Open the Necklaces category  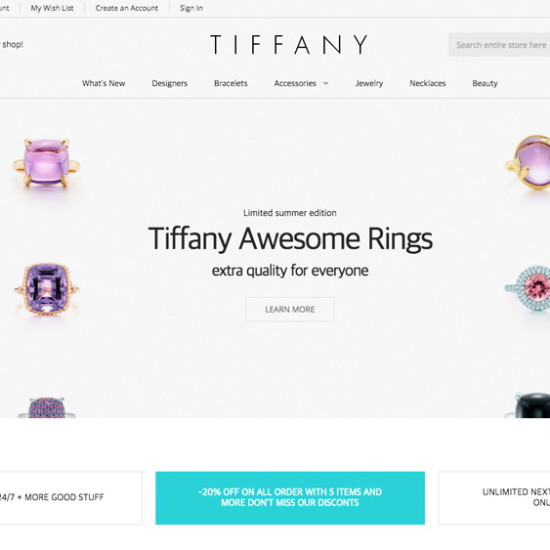[x=428, y=83]
